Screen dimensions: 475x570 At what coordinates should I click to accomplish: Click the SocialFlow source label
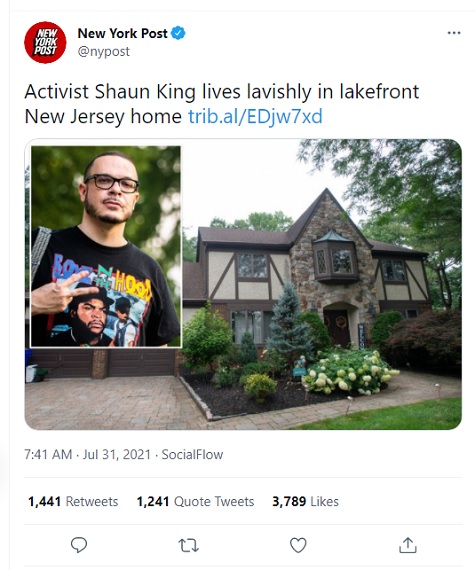192,454
